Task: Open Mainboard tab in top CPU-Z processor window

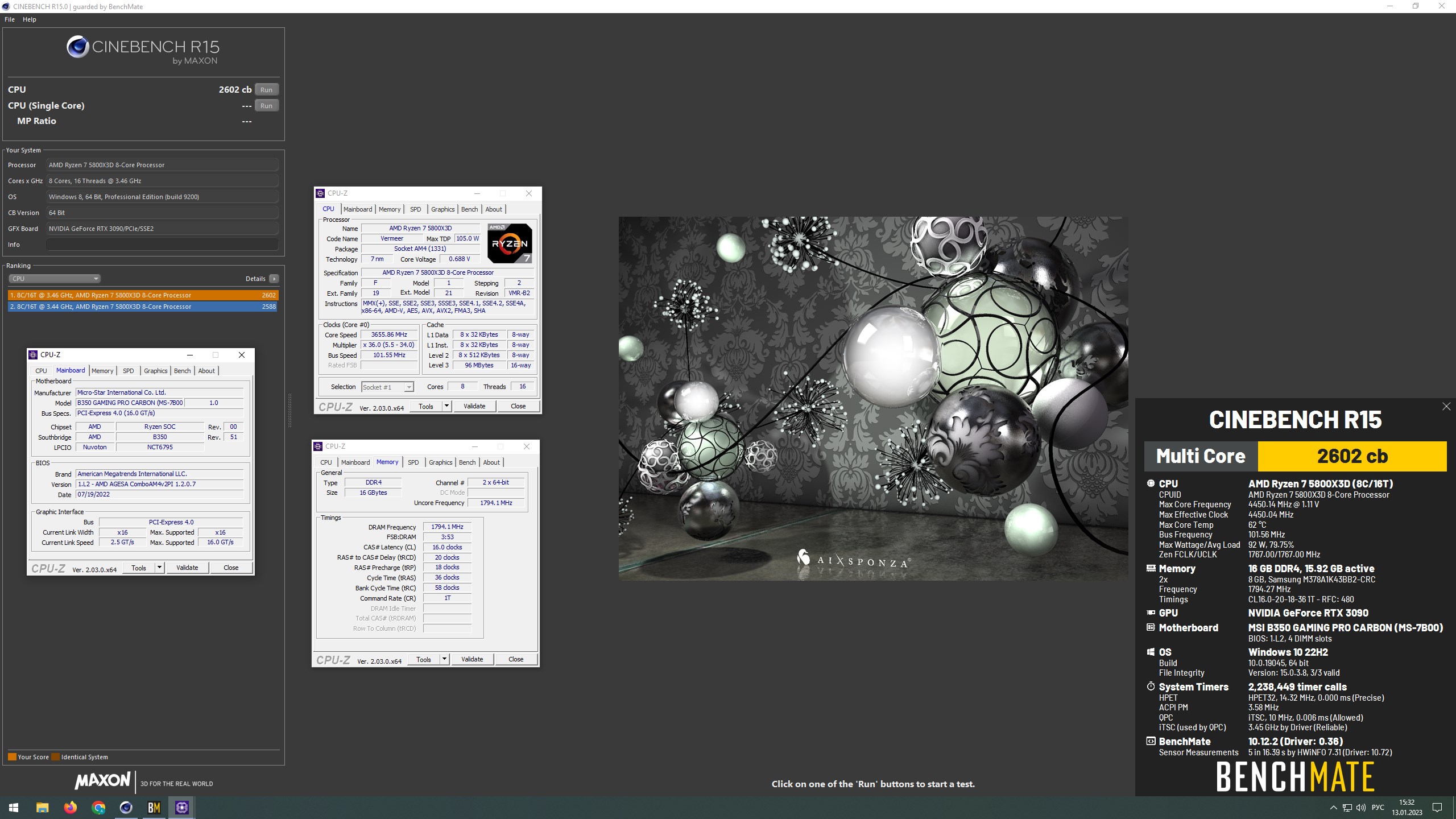Action: (x=358, y=209)
